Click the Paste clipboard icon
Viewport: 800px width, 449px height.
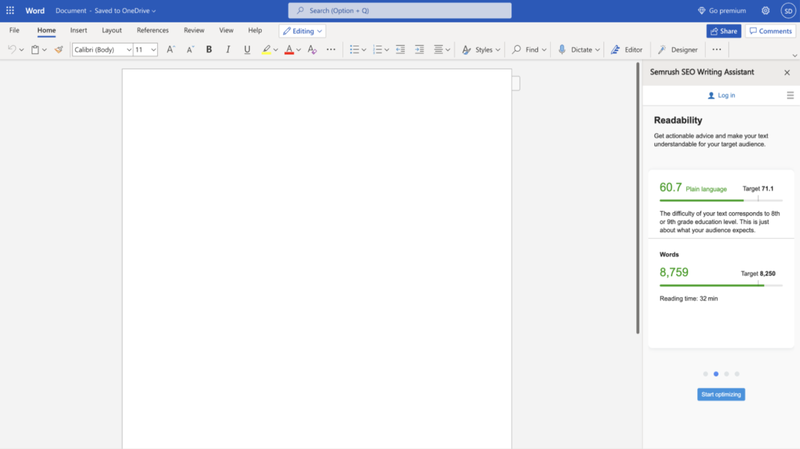35,49
